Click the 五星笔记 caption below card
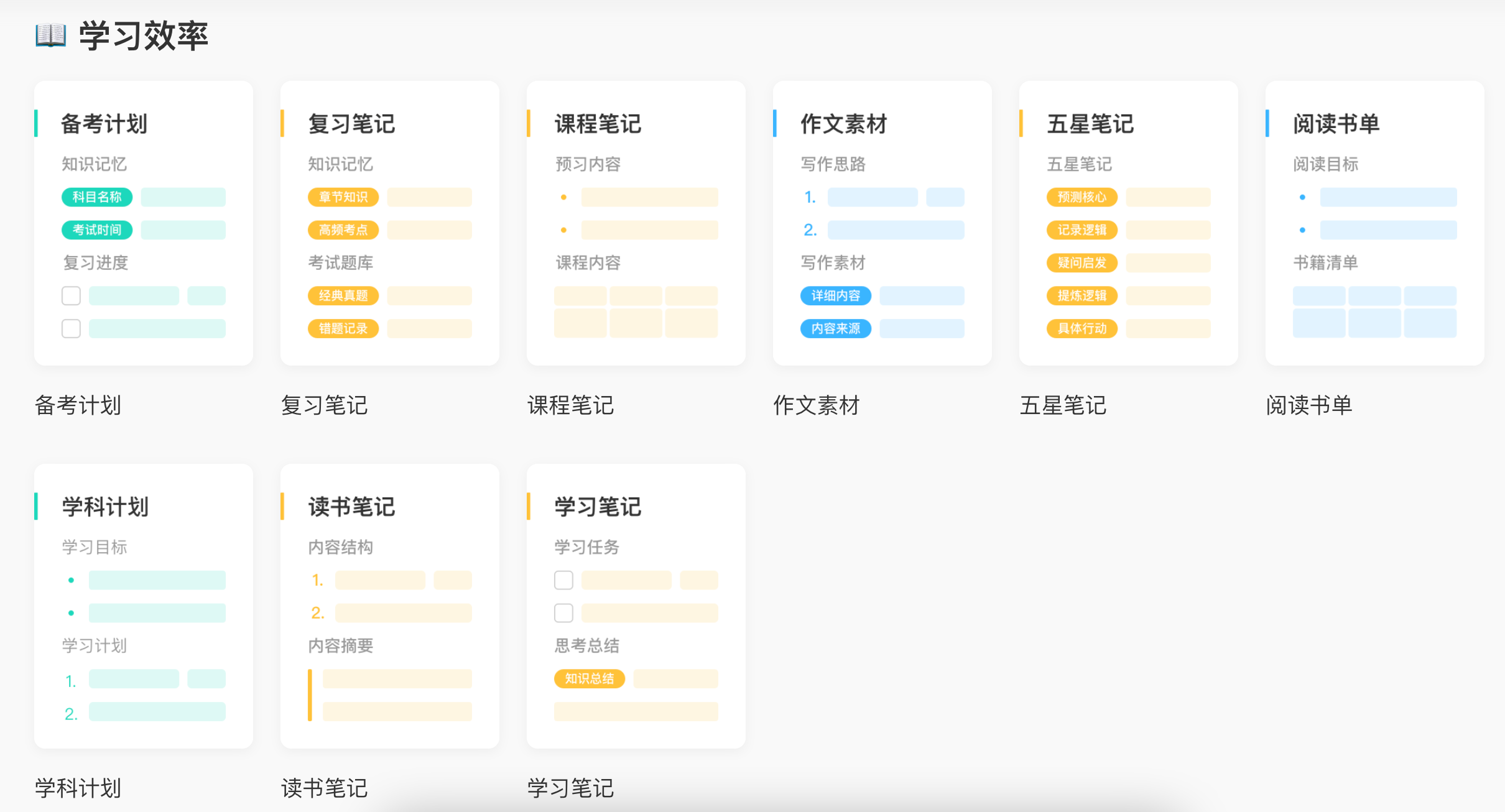This screenshot has width=1505, height=812. click(1063, 405)
